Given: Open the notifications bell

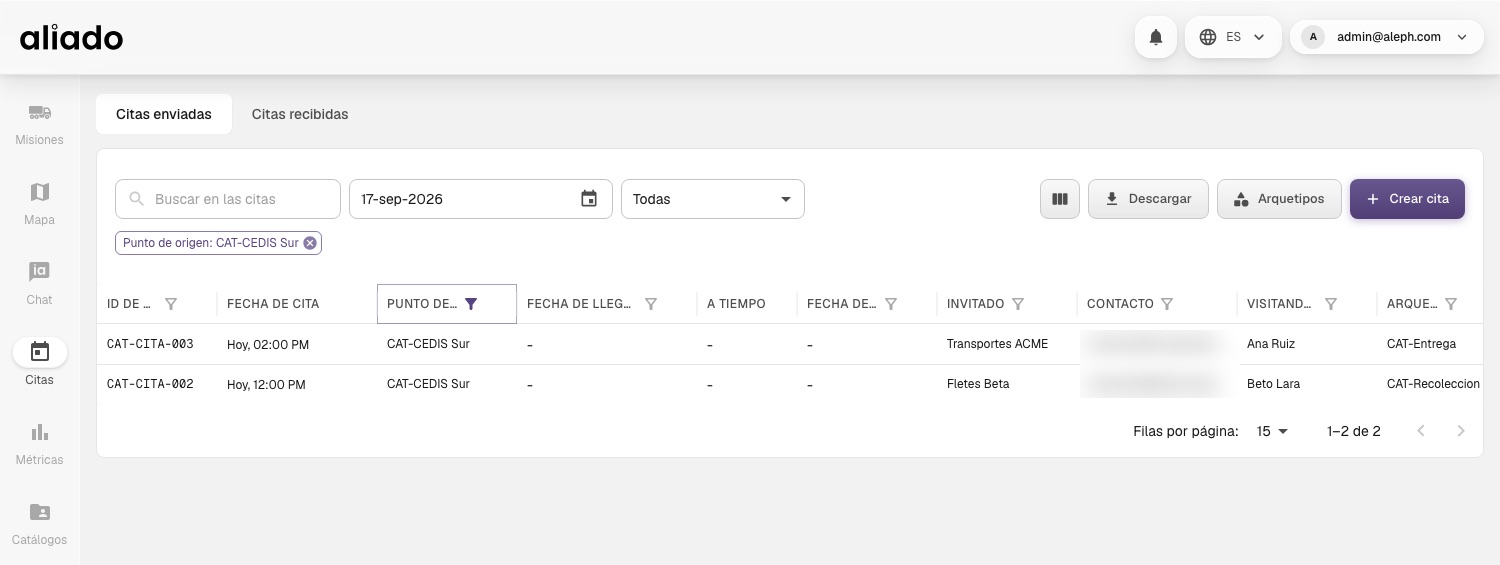Looking at the screenshot, I should point(1156,37).
